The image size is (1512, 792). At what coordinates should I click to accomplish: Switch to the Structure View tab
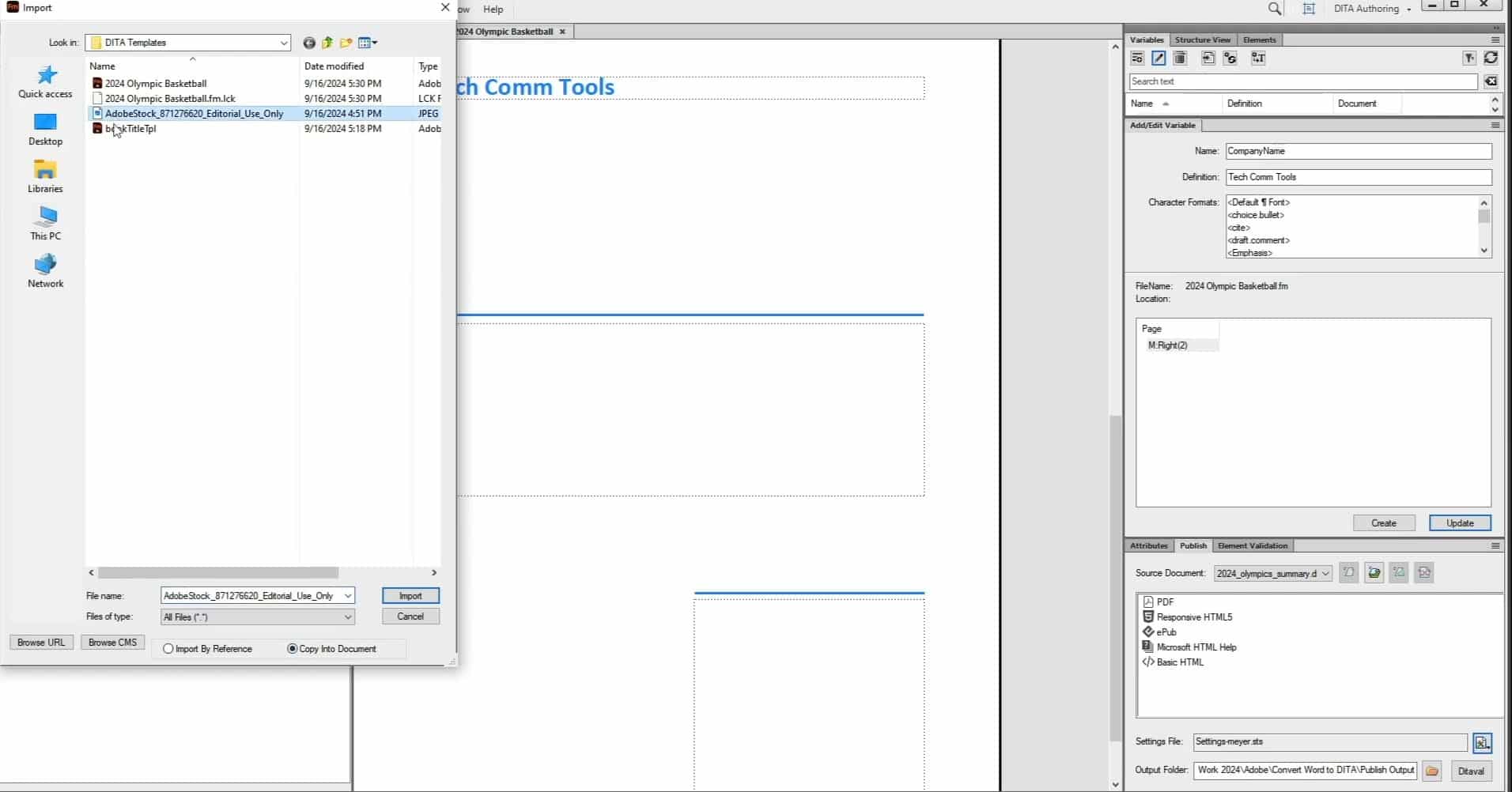1202,40
